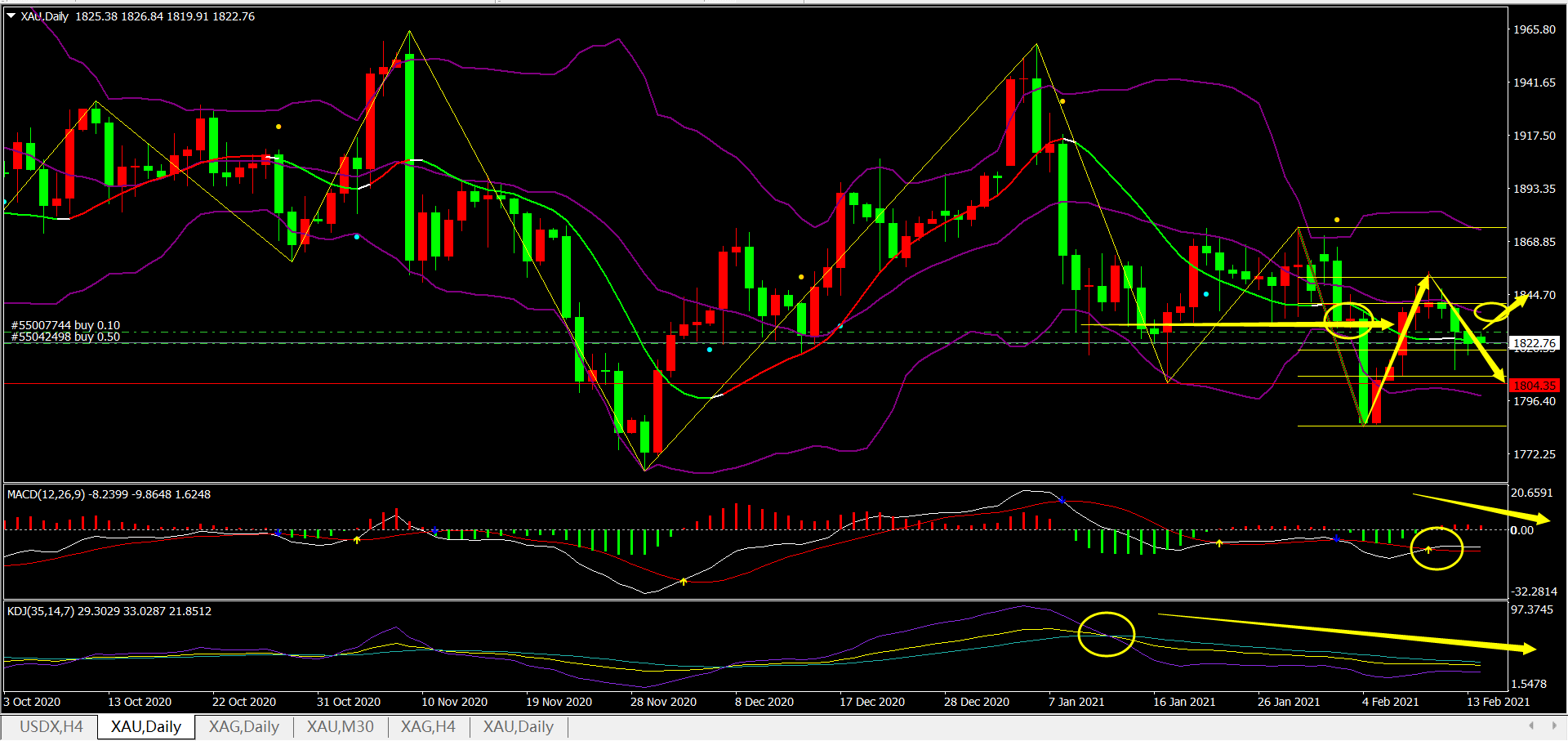Open the XAG,H4 chart tab
1568x741 pixels.
tap(428, 727)
